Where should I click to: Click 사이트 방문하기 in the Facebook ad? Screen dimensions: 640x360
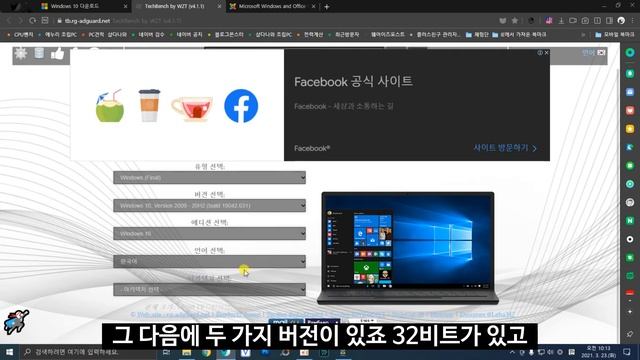tap(505, 148)
